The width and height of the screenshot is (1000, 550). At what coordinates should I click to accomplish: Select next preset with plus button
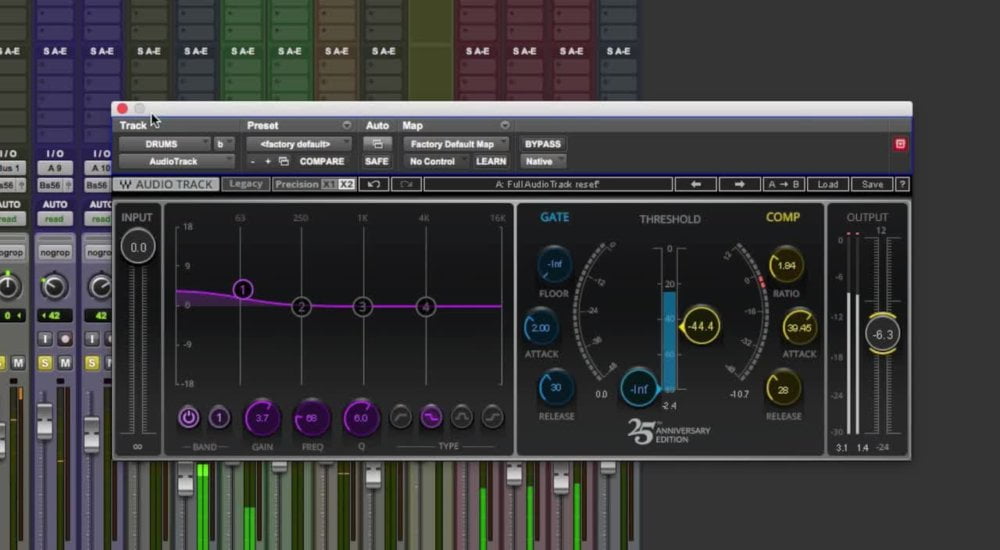point(268,162)
